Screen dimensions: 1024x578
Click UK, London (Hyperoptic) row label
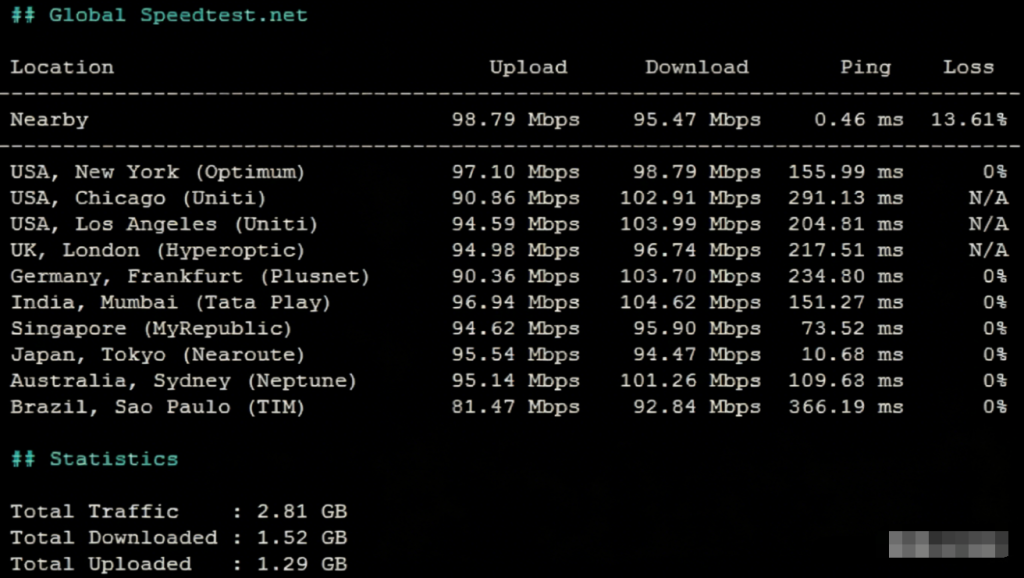tap(157, 250)
